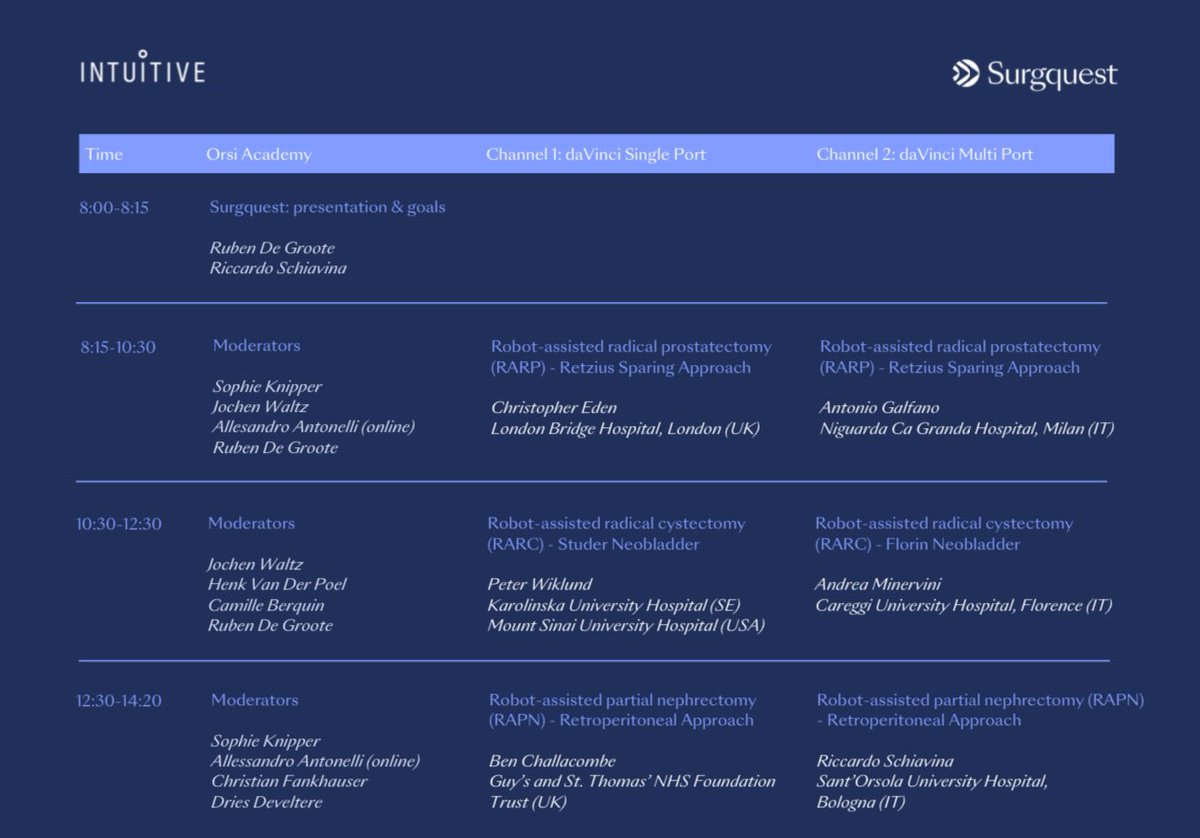The width and height of the screenshot is (1200, 838).
Task: Click Moderators label in 10:30-12:30 row
Action: pos(251,523)
